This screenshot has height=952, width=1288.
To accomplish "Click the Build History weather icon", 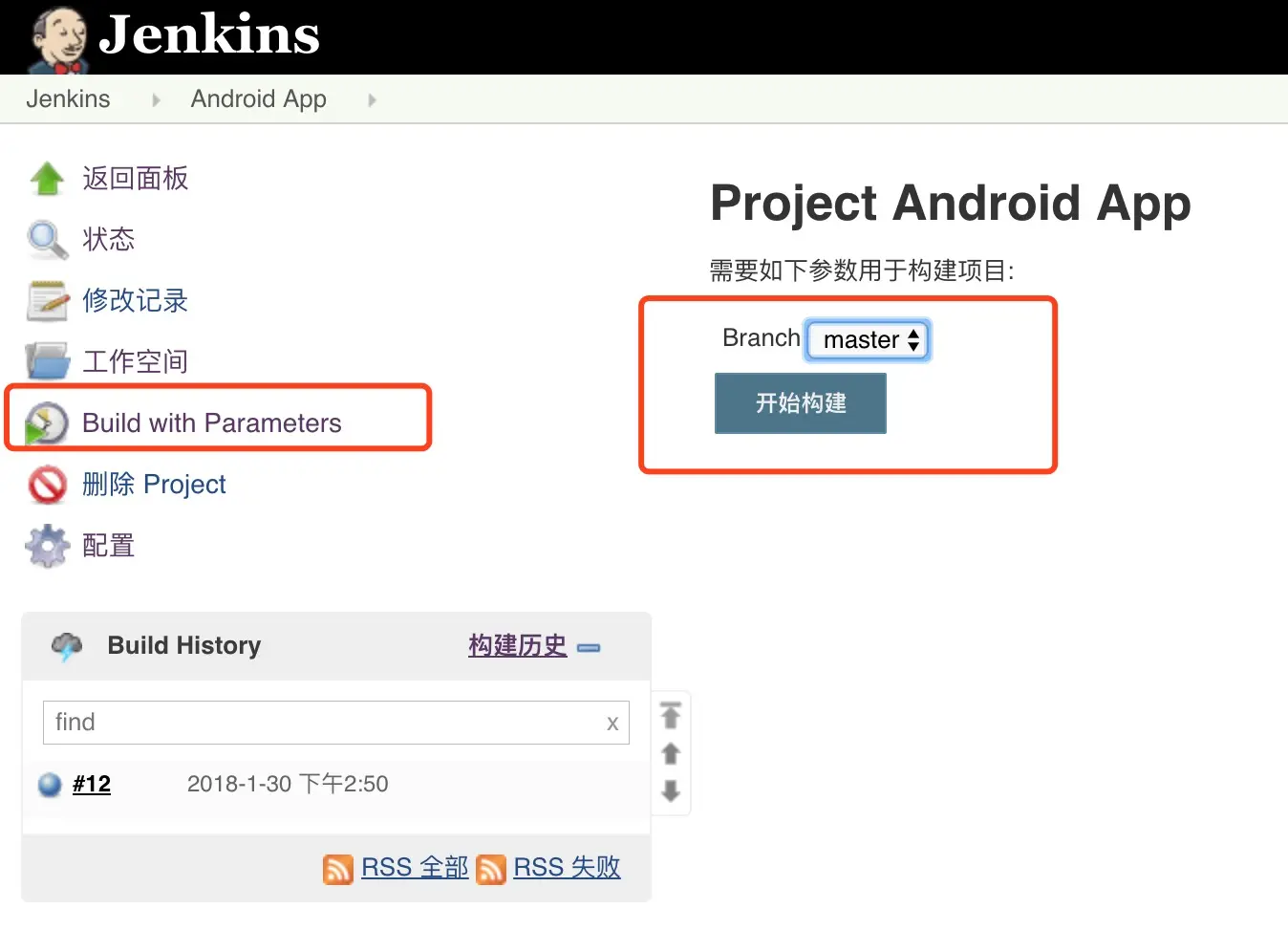I will [67, 647].
